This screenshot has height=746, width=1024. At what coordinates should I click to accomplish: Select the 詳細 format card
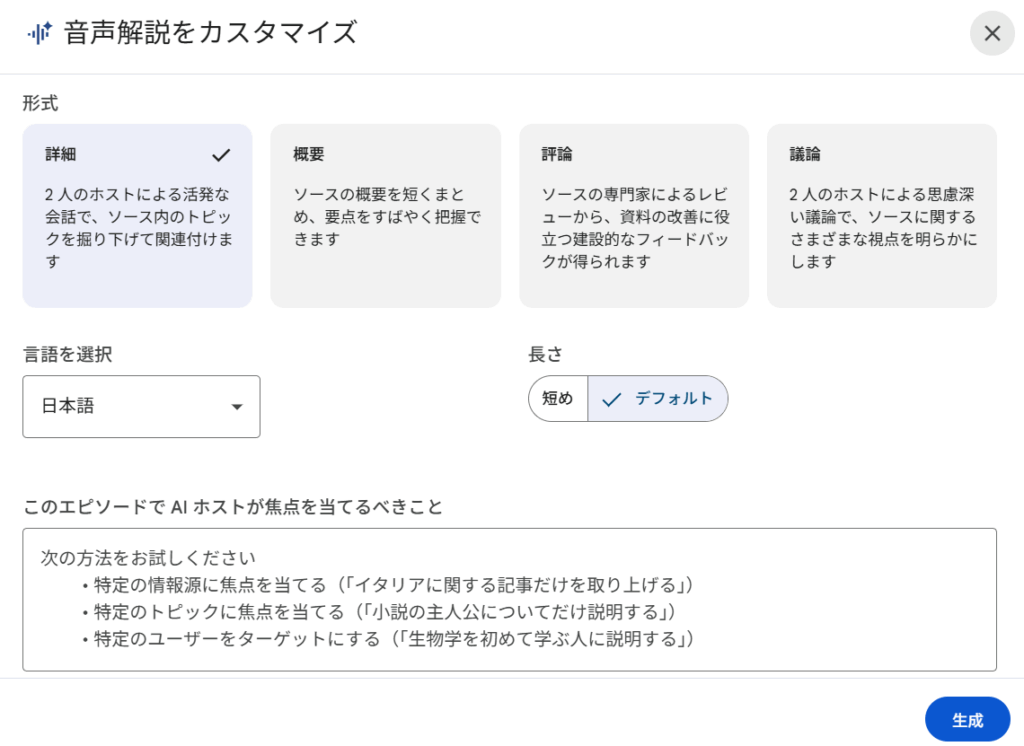(x=137, y=215)
